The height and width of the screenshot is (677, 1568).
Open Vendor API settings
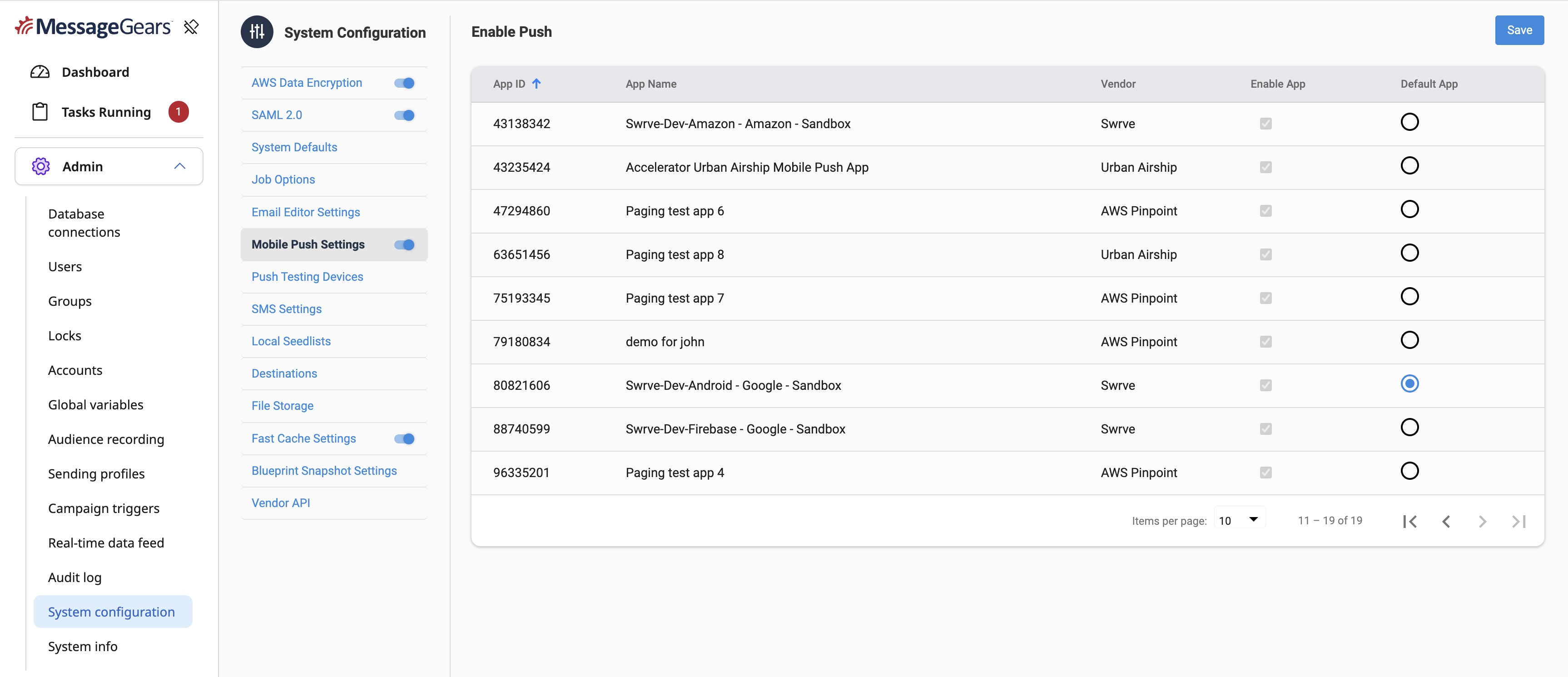[x=281, y=503]
